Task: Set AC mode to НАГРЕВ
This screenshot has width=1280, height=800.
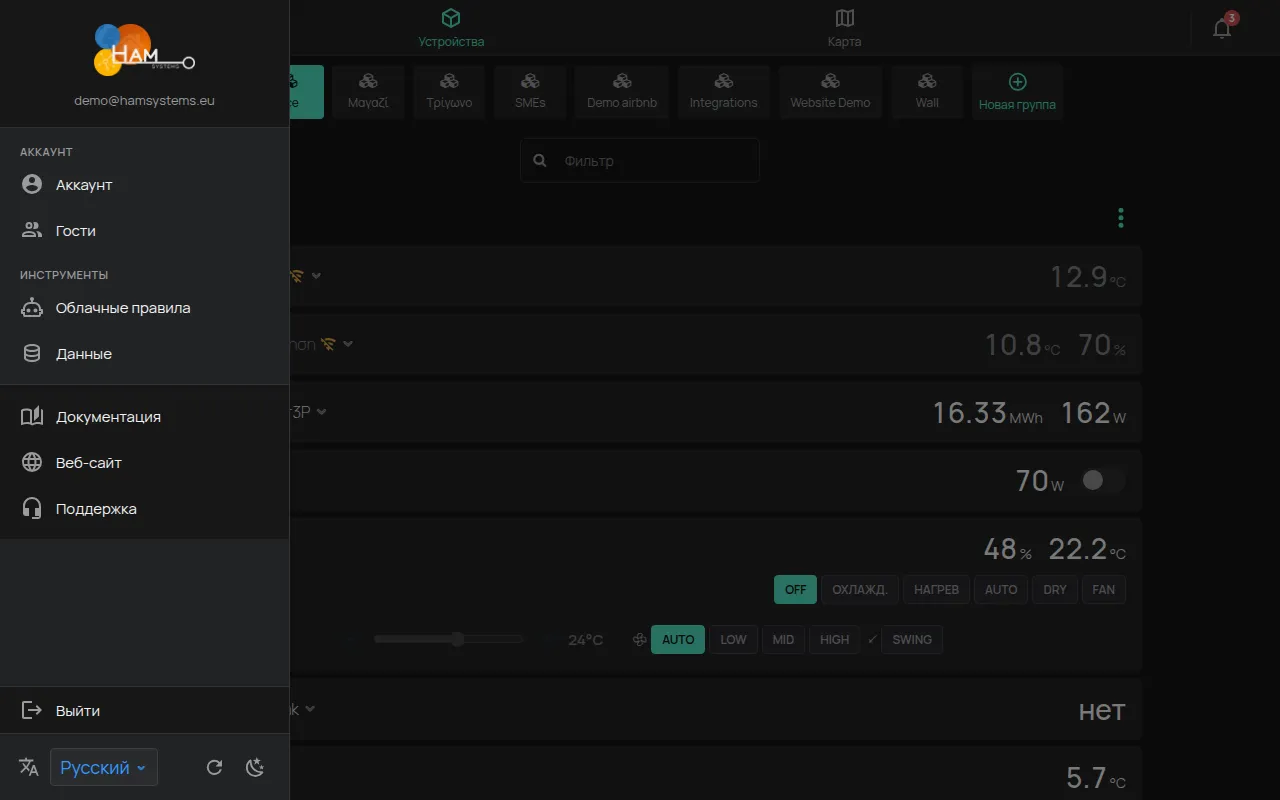Action: (936, 589)
